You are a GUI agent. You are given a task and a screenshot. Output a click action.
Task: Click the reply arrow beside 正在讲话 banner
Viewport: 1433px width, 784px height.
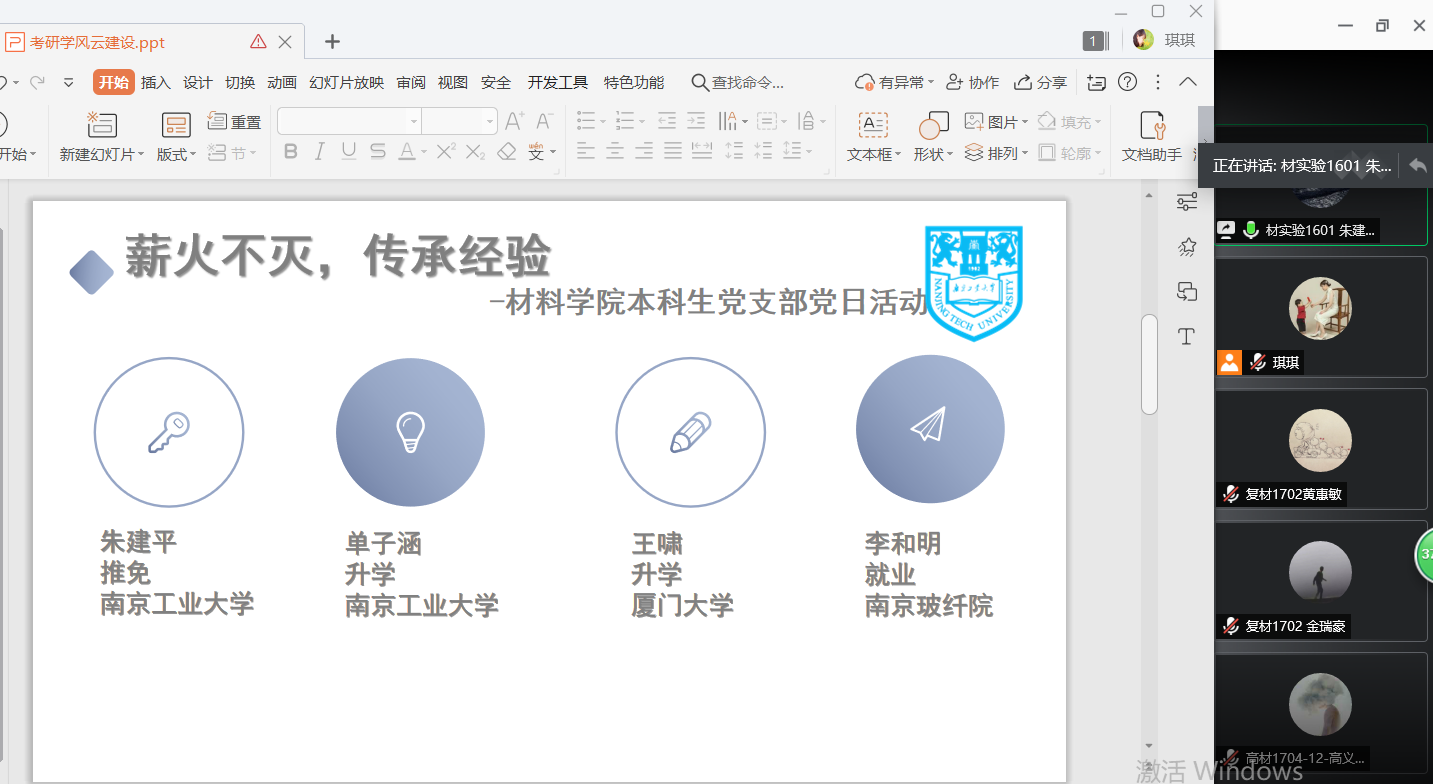point(1417,166)
